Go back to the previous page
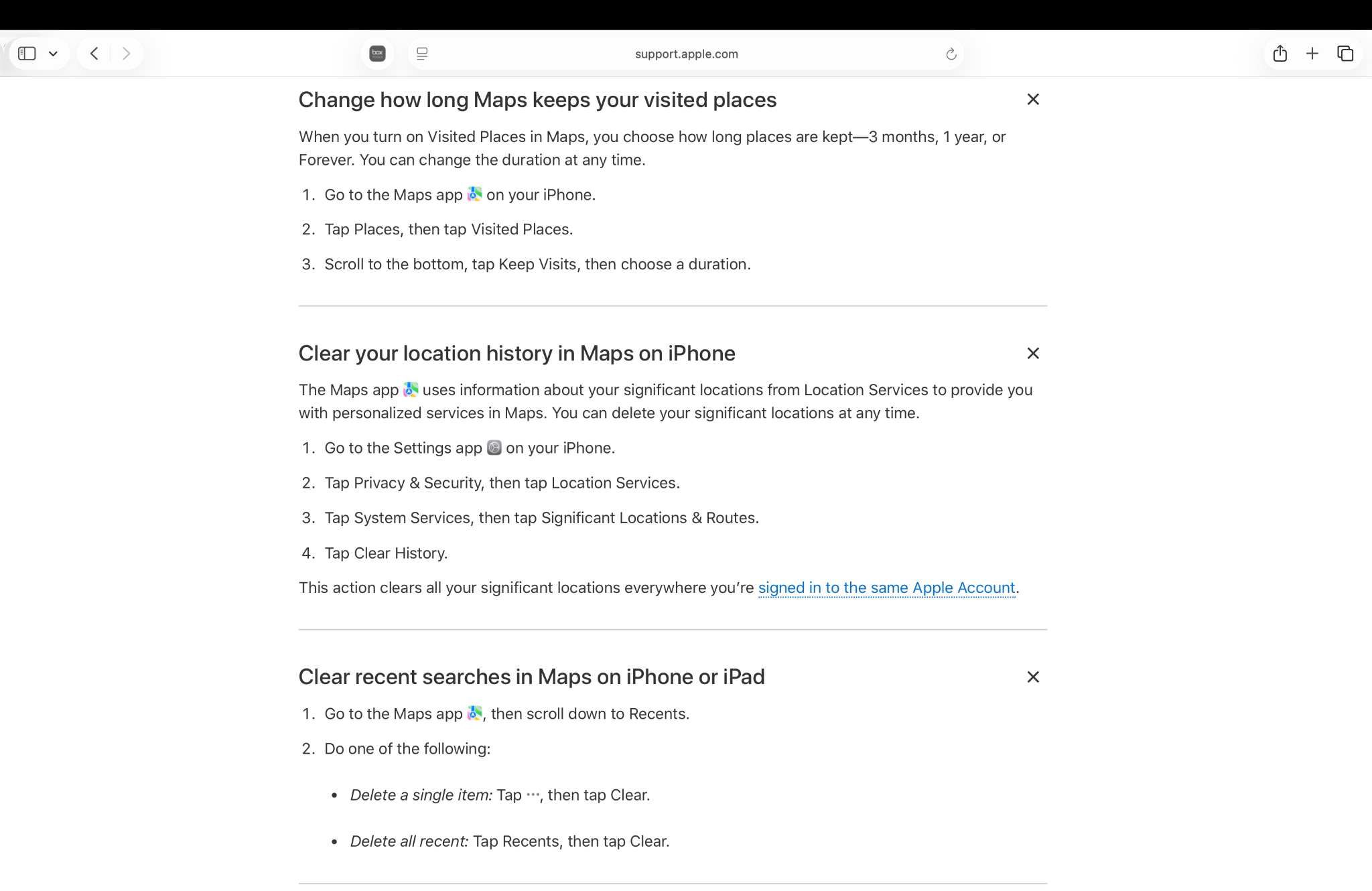Viewport: 1372px width, 891px height. pos(94,54)
